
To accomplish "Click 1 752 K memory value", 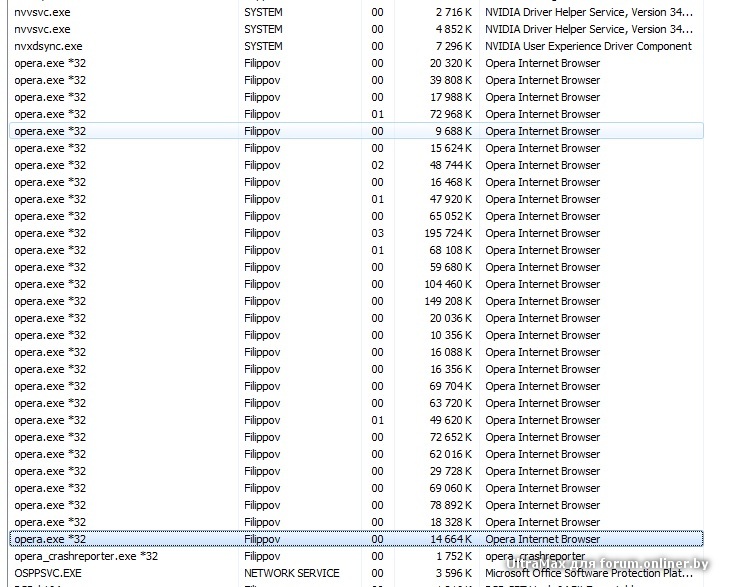I will click(x=454, y=557).
